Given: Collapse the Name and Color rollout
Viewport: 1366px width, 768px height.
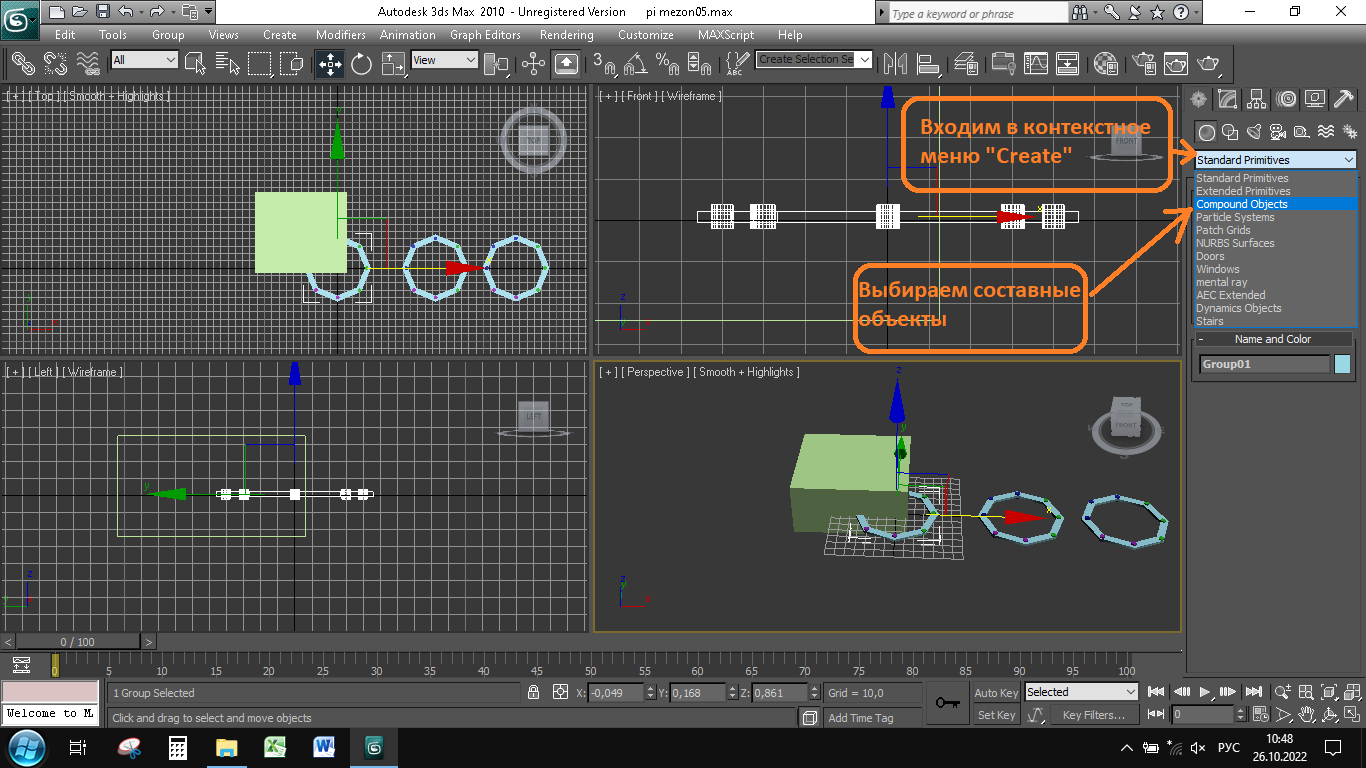Looking at the screenshot, I should tap(1272, 339).
